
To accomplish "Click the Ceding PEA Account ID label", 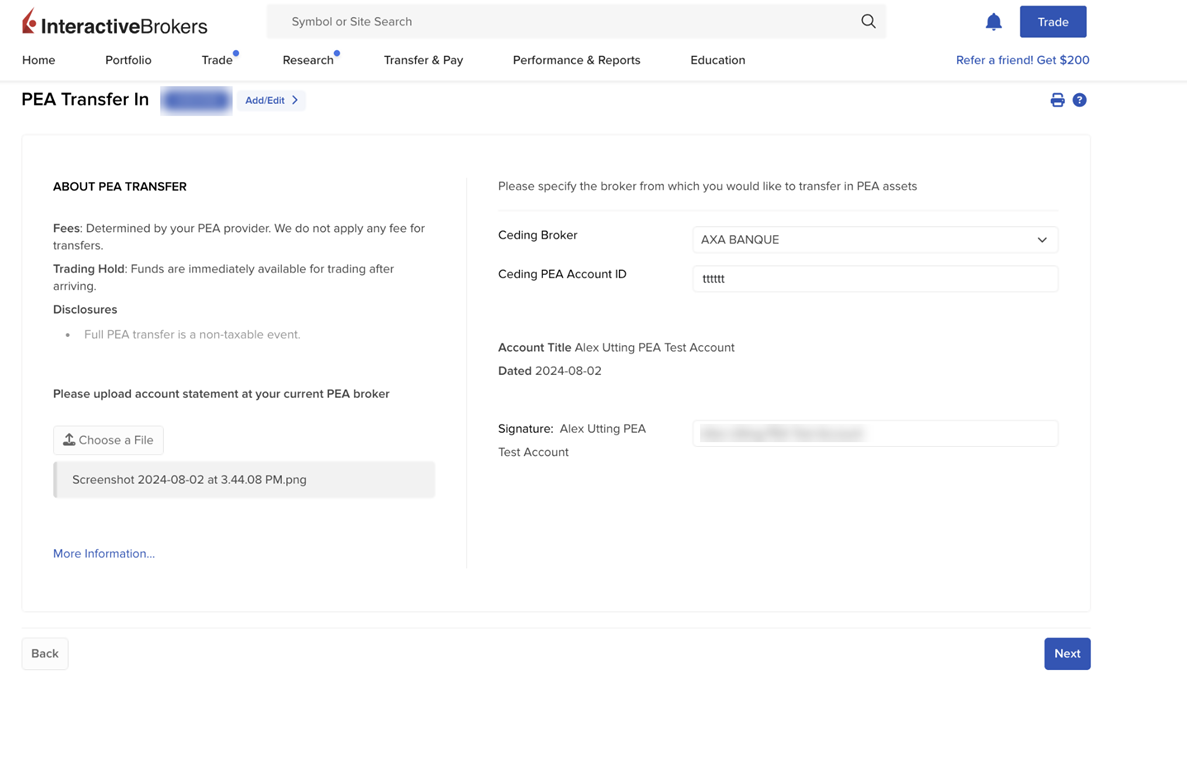I will (x=562, y=274).
